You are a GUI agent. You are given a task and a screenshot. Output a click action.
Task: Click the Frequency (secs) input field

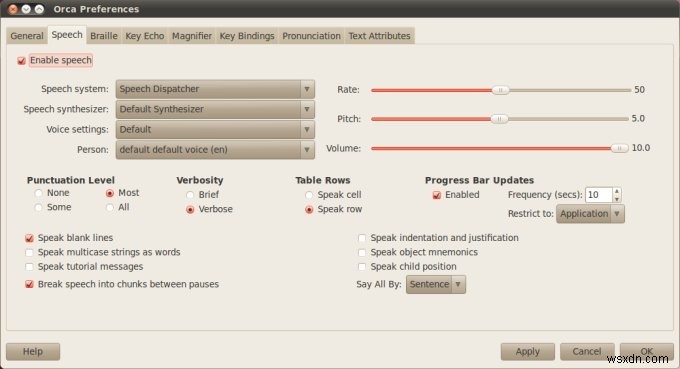coord(598,195)
